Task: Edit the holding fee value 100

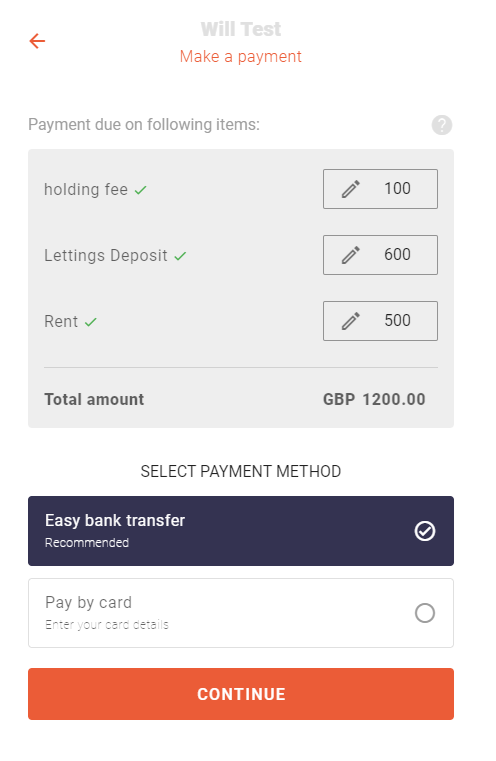Action: (x=397, y=188)
